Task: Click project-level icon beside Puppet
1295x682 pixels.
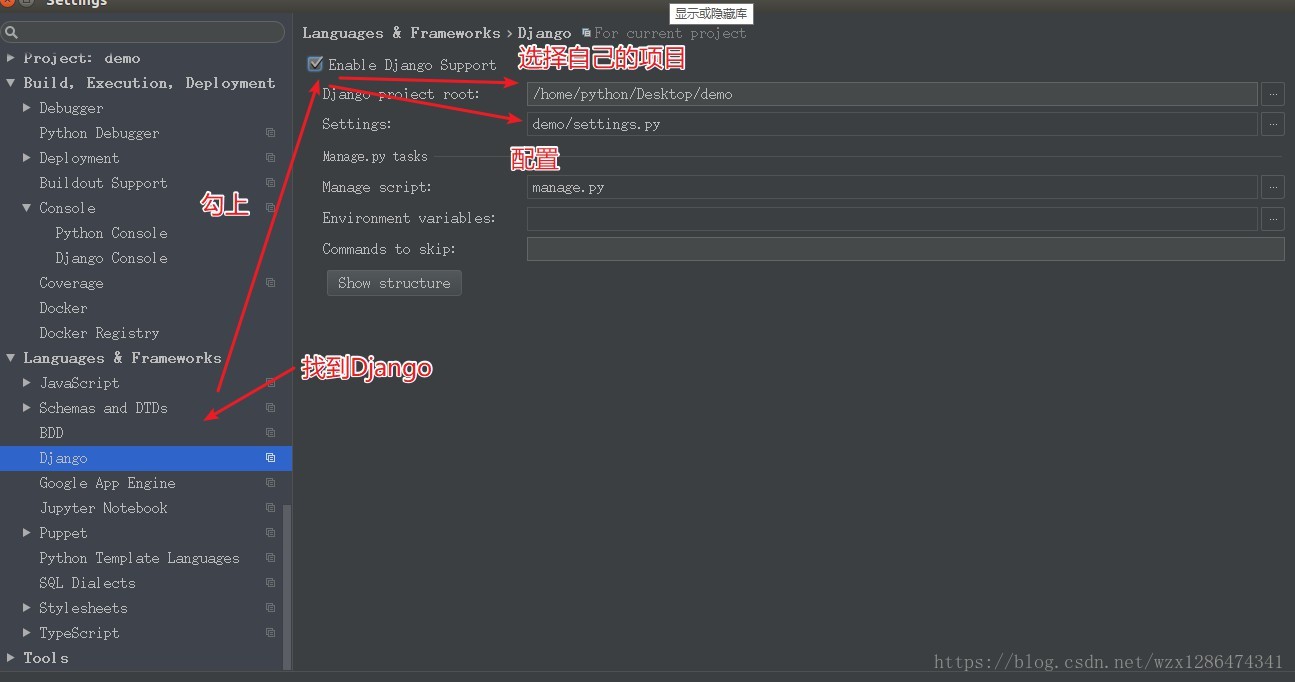Action: (x=270, y=533)
